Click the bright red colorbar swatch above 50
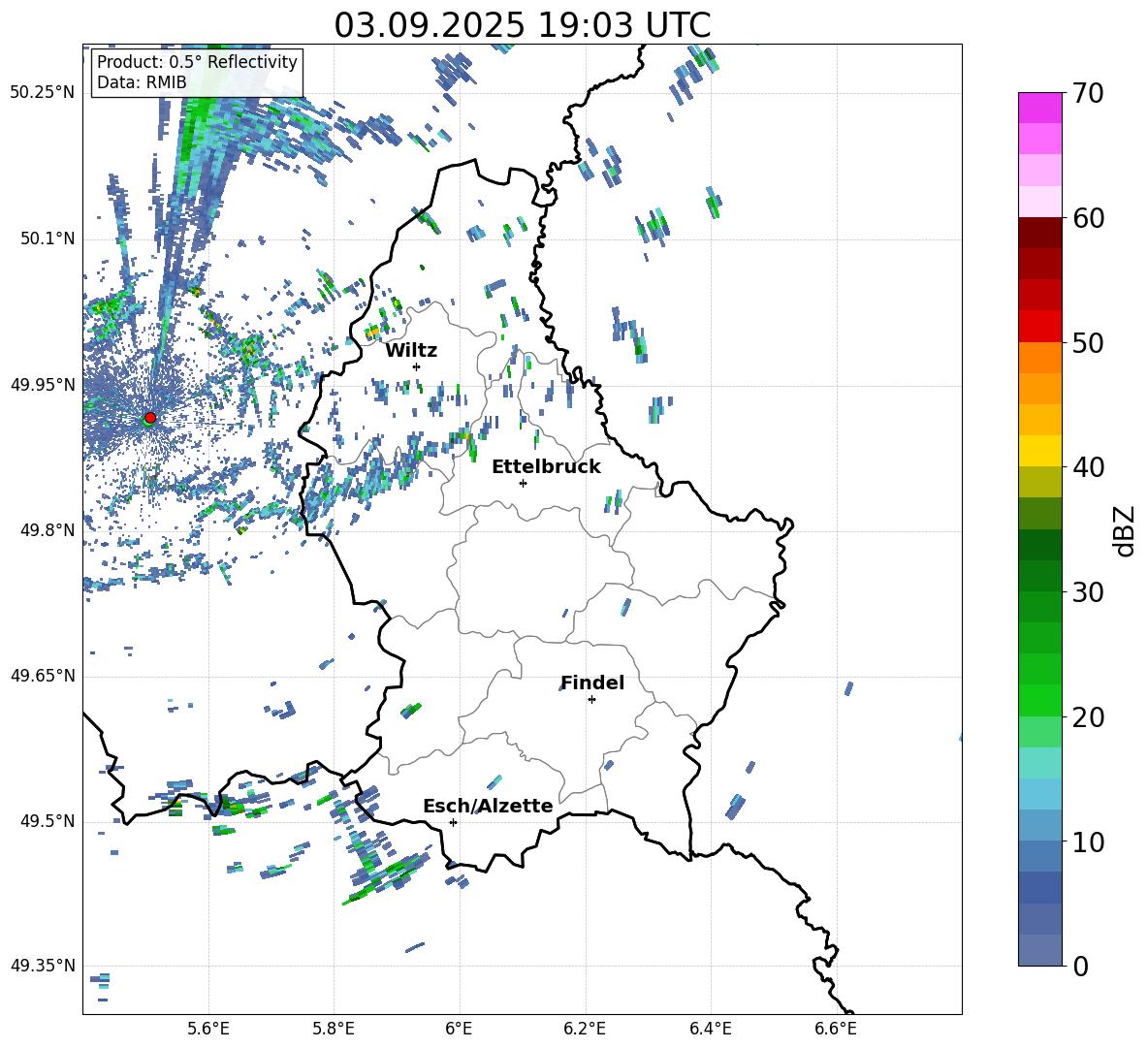The image size is (1148, 1048). point(1039,327)
